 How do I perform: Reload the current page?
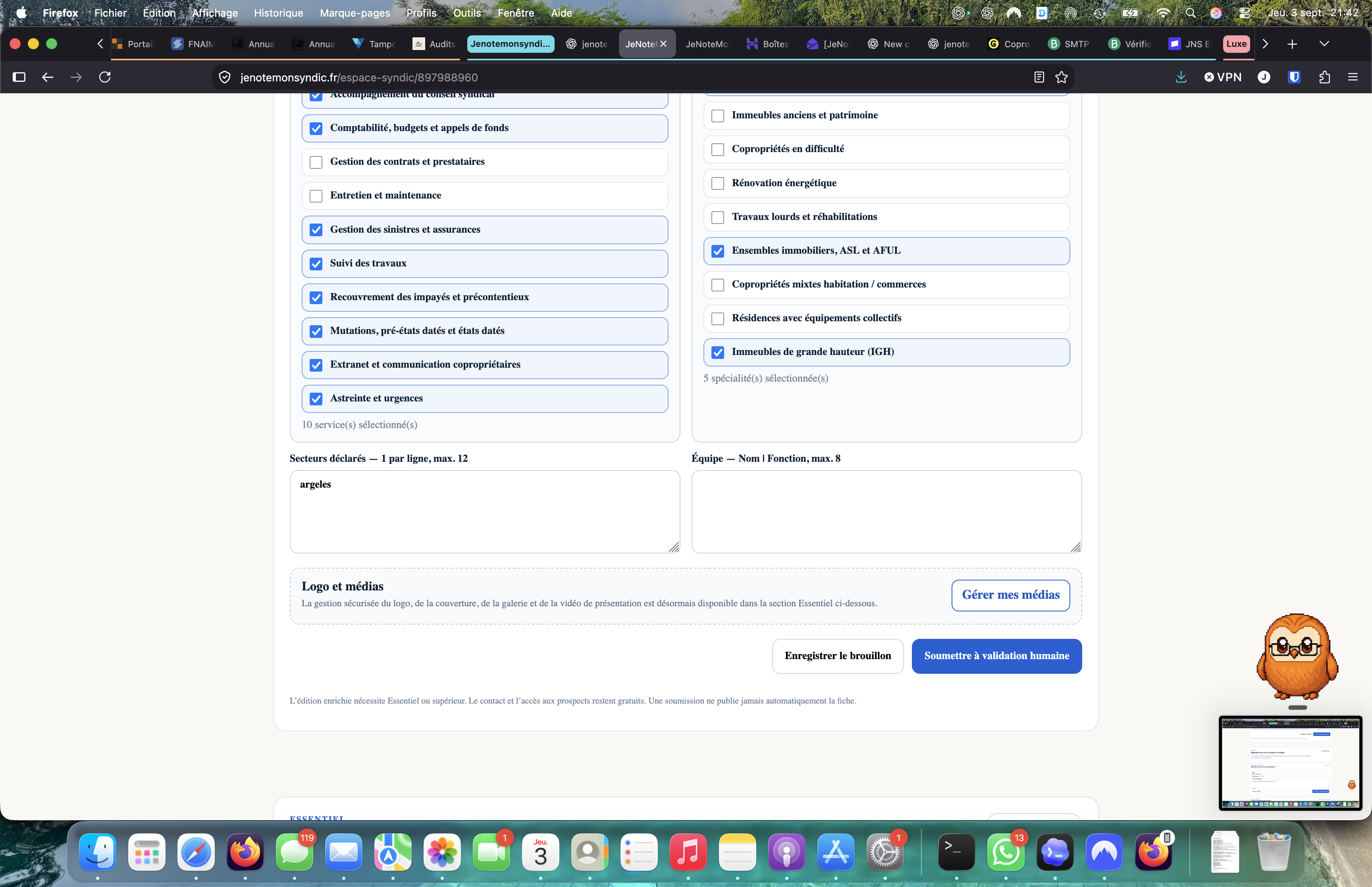[105, 77]
